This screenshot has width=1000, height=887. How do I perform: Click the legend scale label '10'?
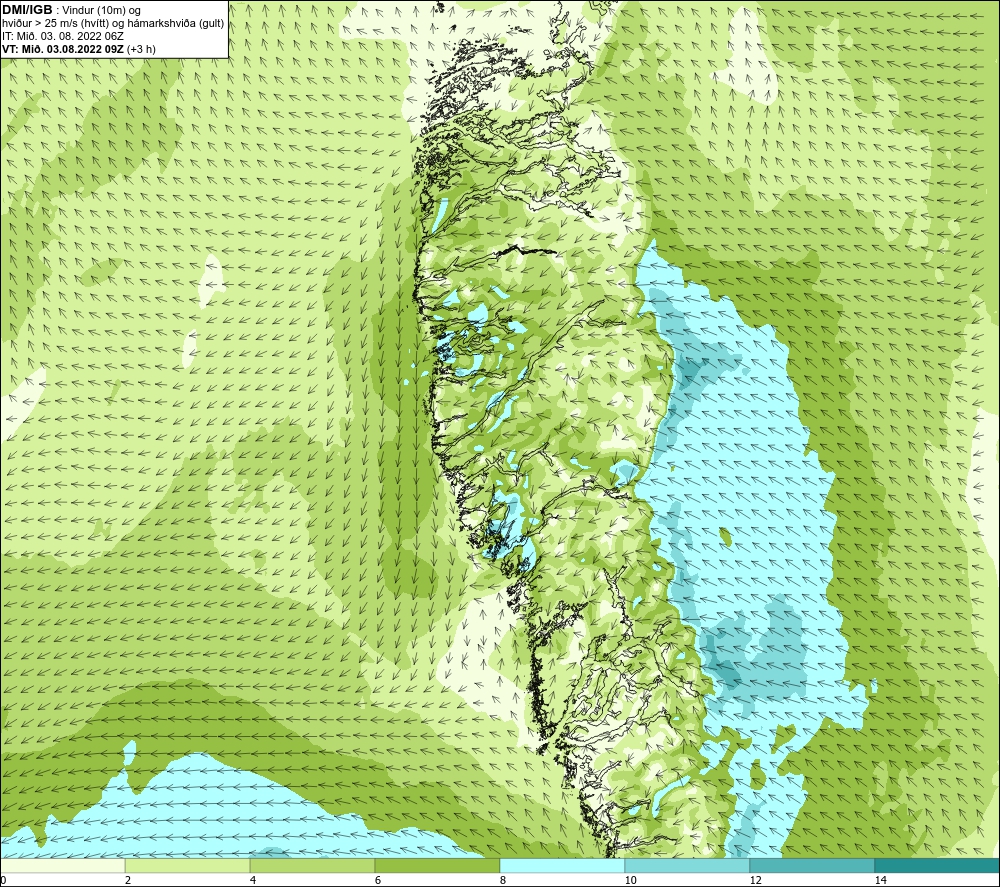[630, 880]
